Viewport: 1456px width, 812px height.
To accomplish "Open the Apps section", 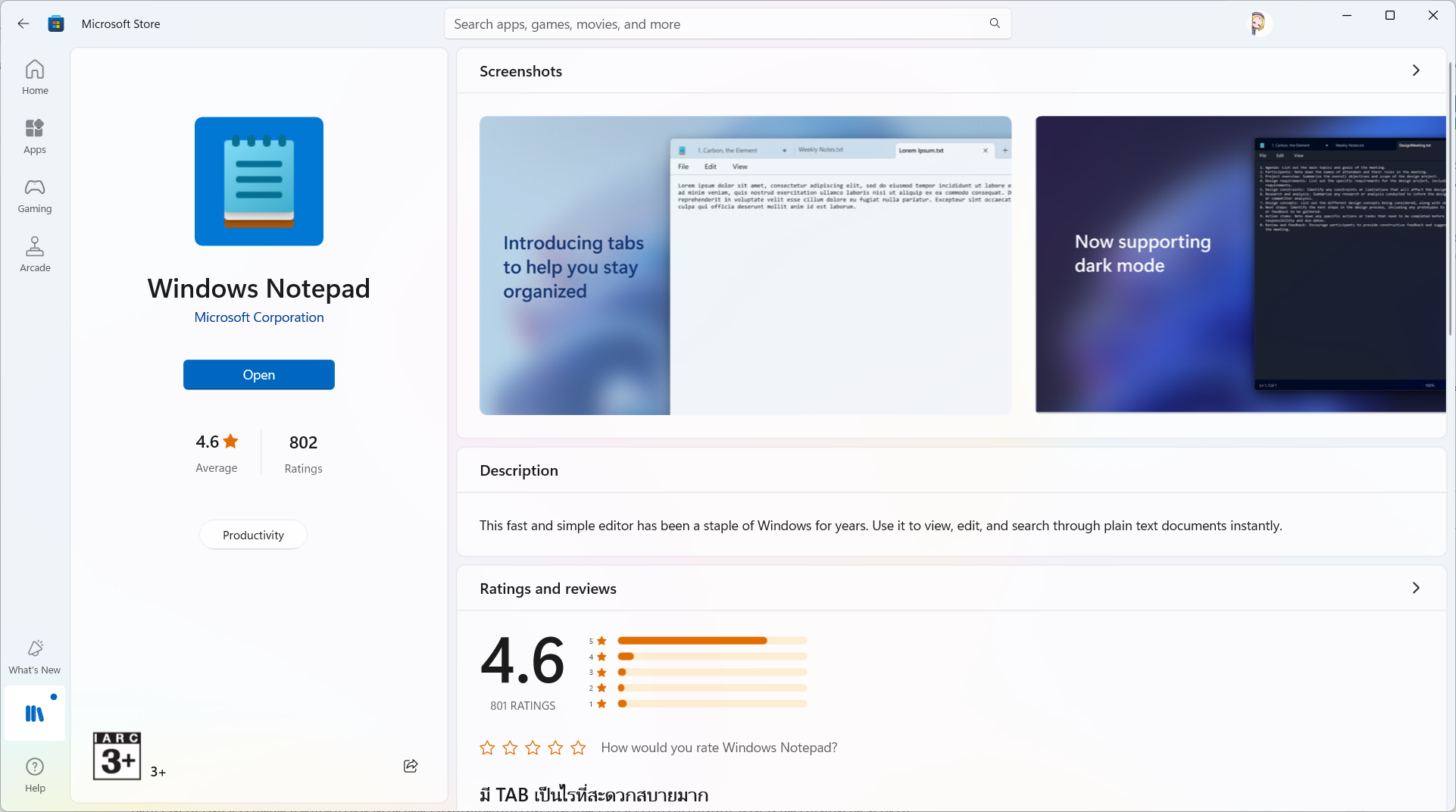I will 35,136.
